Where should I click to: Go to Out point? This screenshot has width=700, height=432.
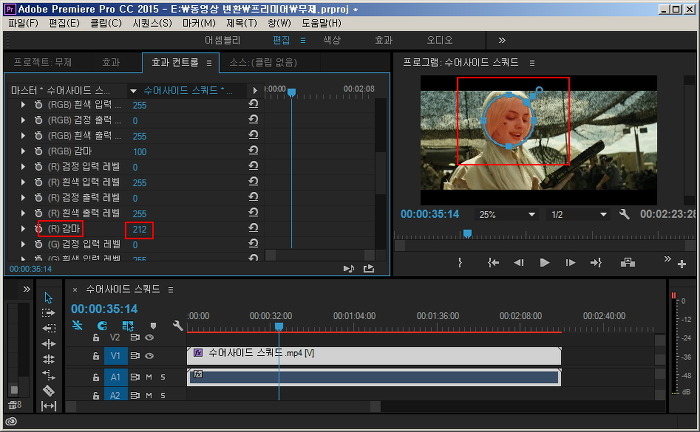click(x=596, y=263)
